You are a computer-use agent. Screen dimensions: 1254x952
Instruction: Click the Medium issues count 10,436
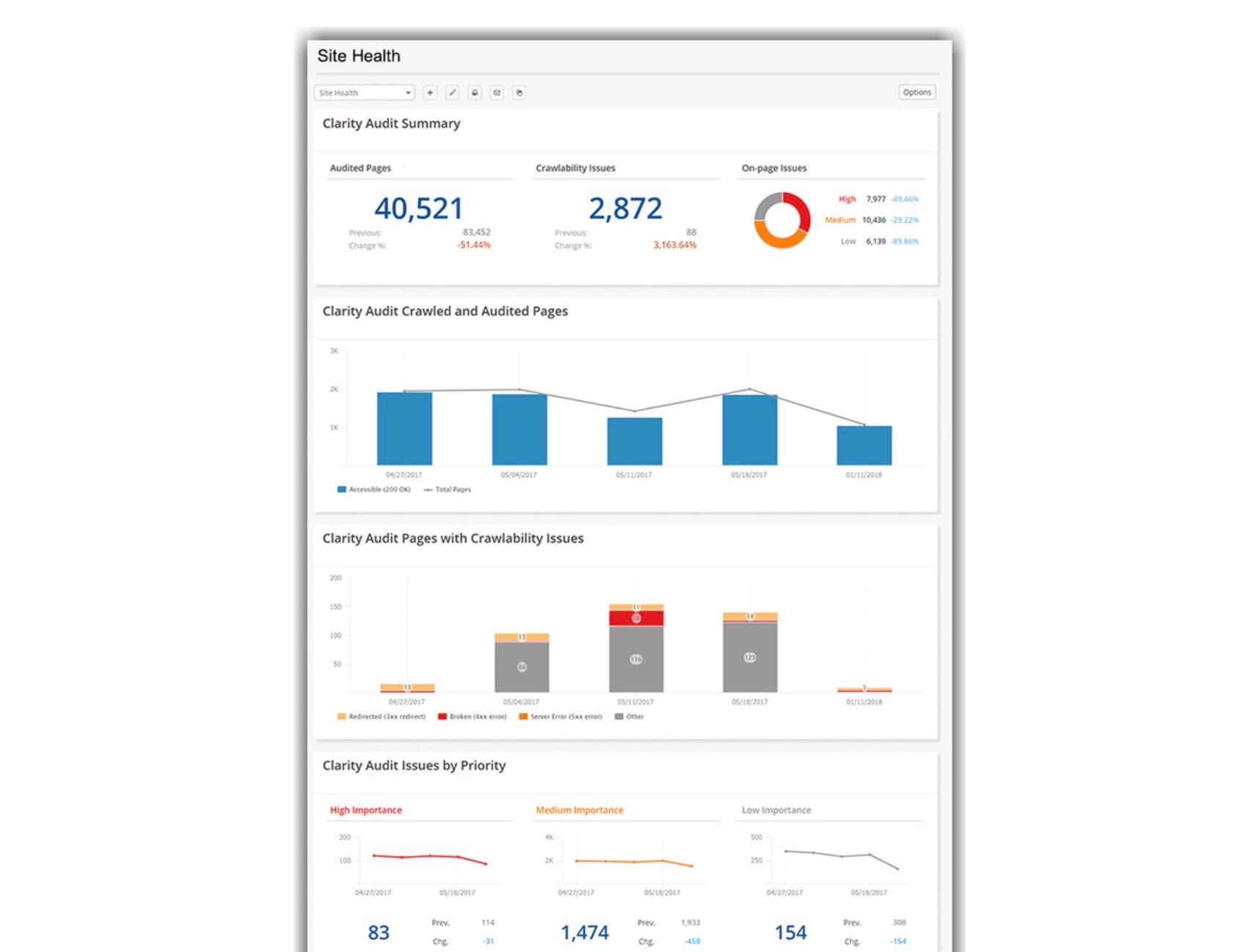pyautogui.click(x=874, y=220)
